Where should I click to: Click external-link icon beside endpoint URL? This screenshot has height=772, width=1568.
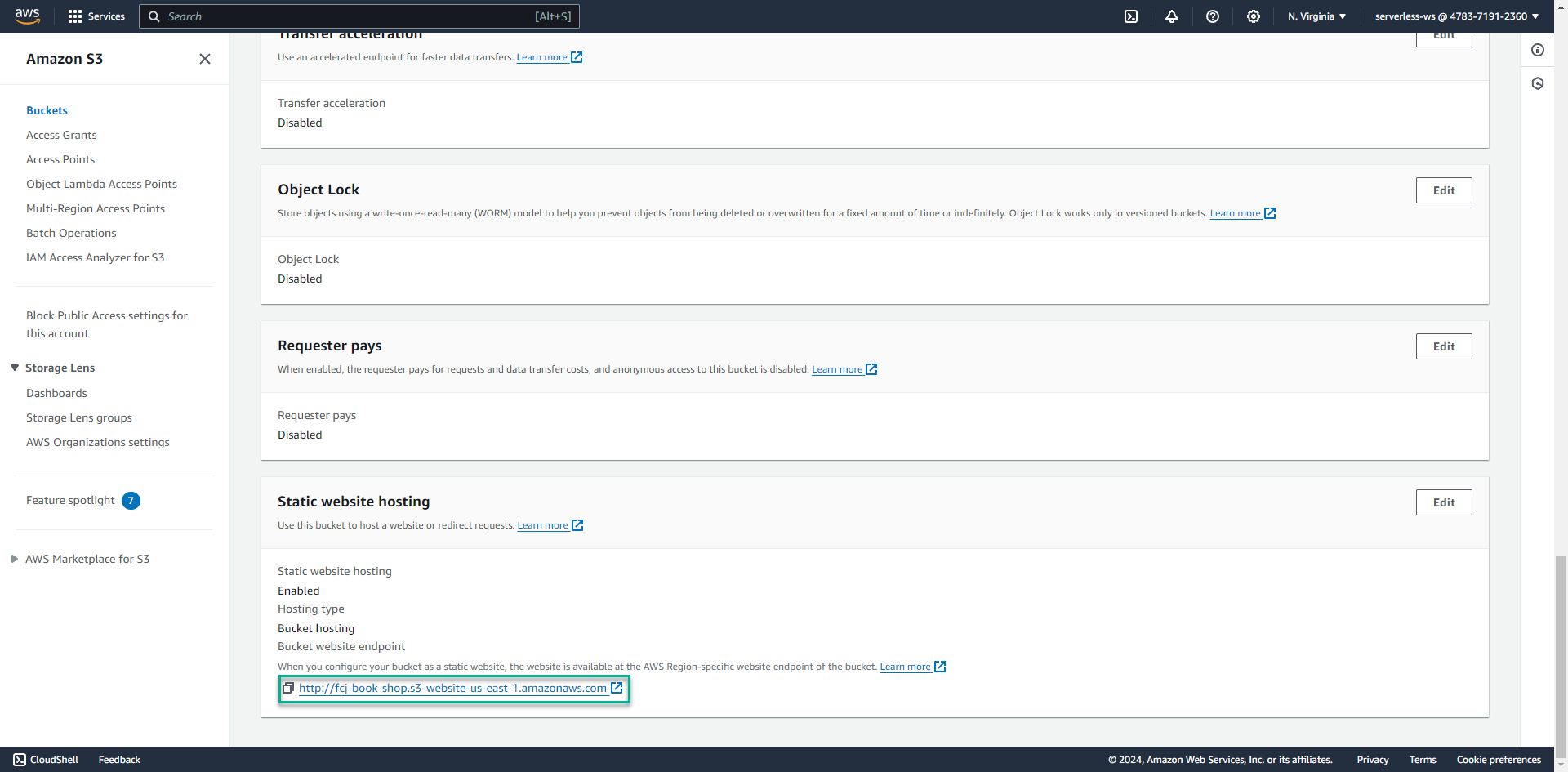tap(617, 688)
